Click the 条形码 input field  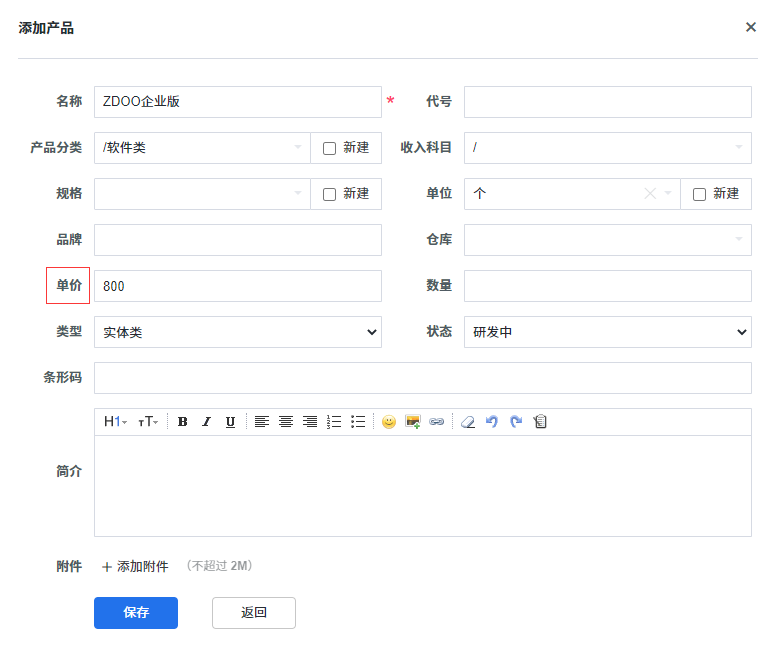pyautogui.click(x=423, y=378)
